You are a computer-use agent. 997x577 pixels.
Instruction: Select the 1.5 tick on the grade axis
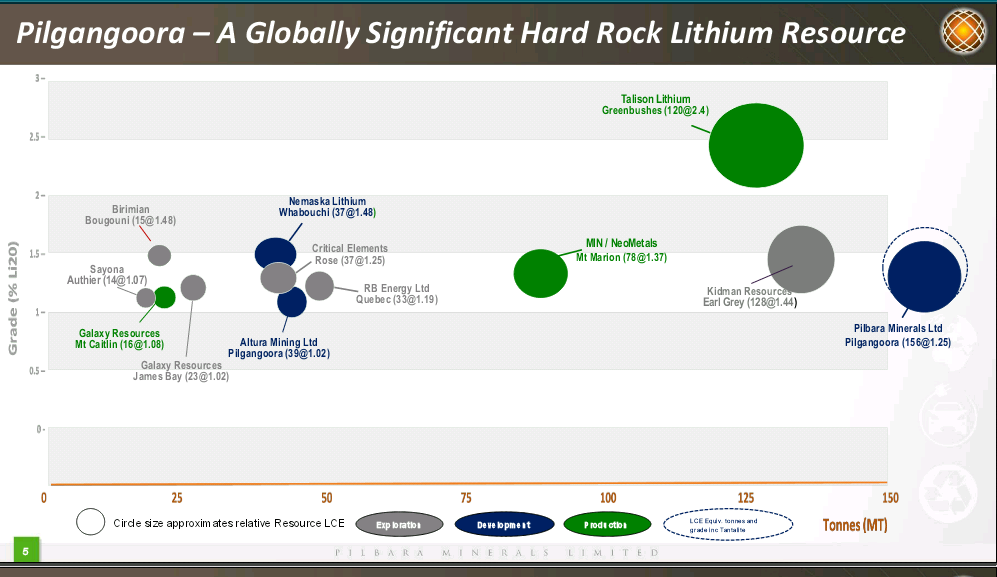point(35,254)
